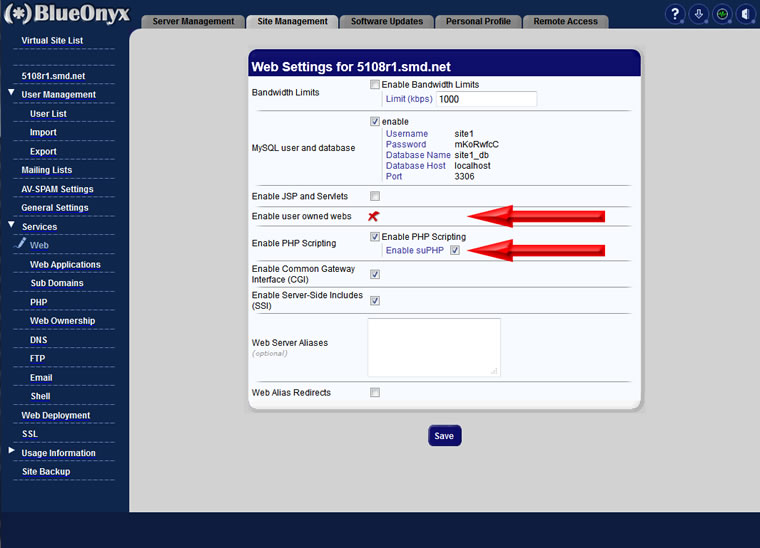Open the help question mark icon

675,14
